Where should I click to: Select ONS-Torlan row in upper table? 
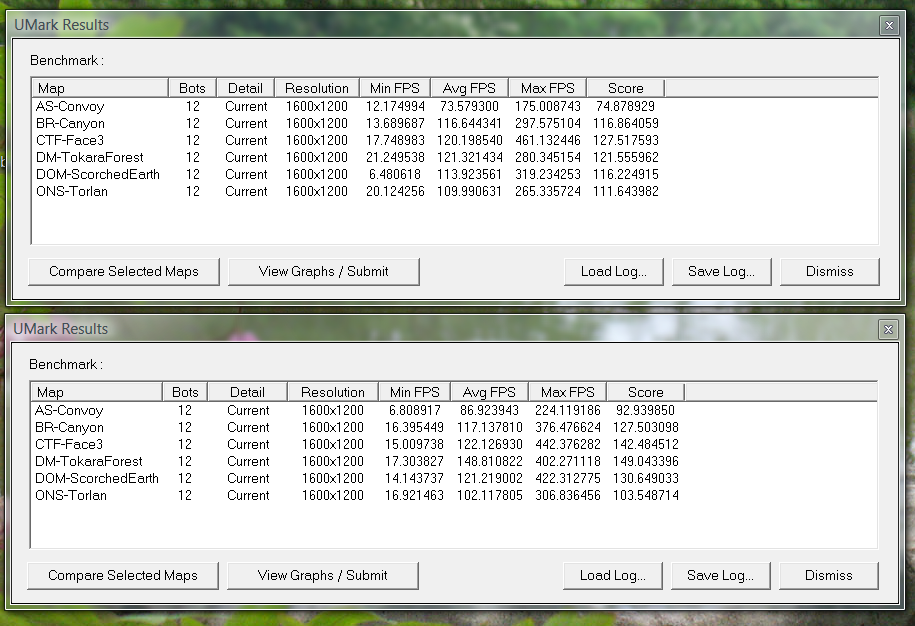pos(347,191)
